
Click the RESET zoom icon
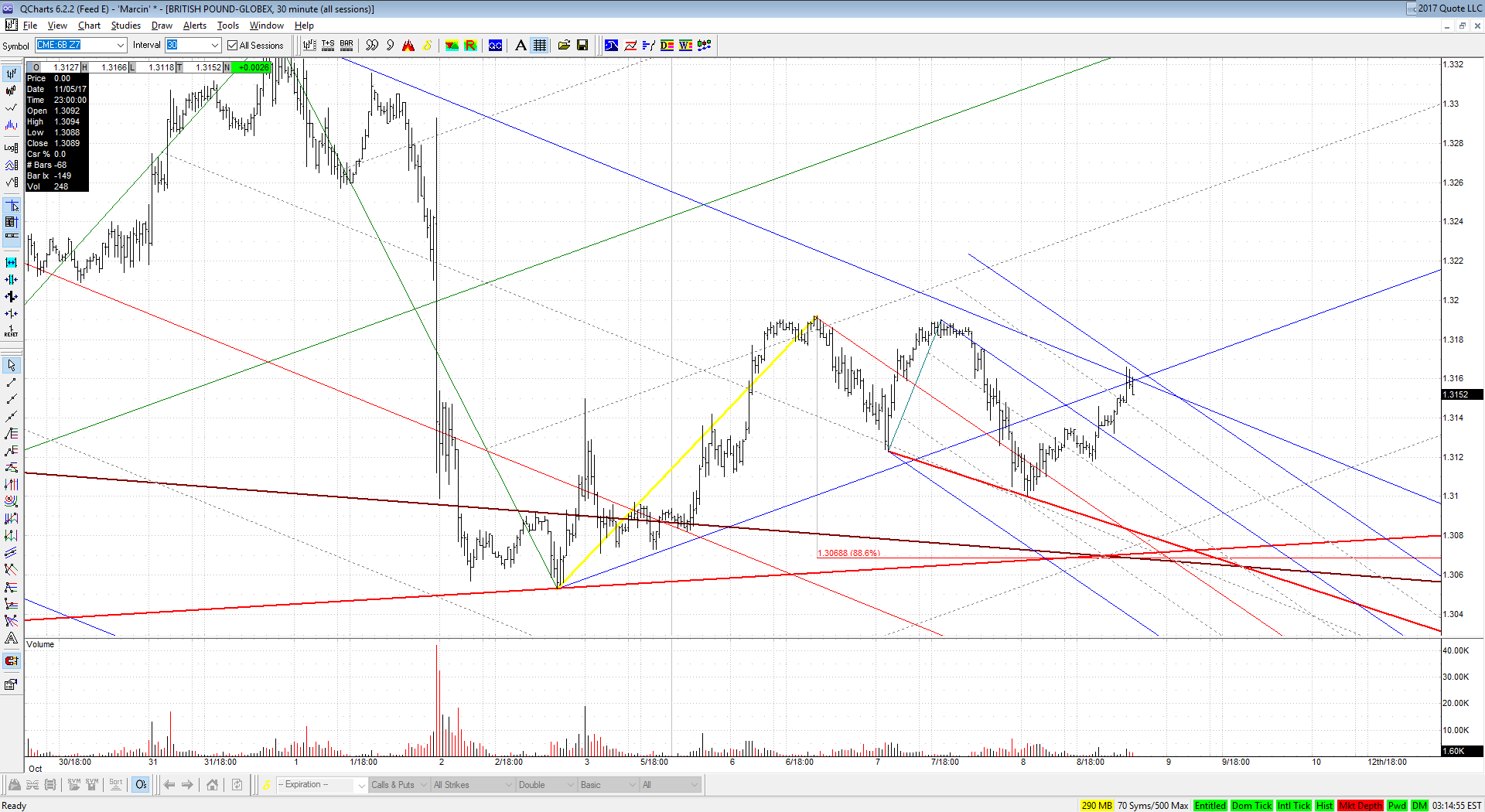point(11,331)
